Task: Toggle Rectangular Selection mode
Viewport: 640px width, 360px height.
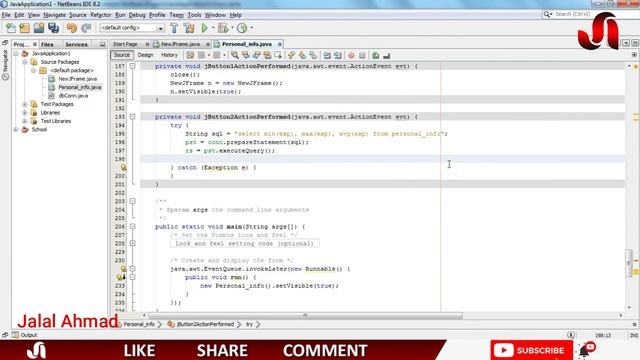Action: point(278,55)
